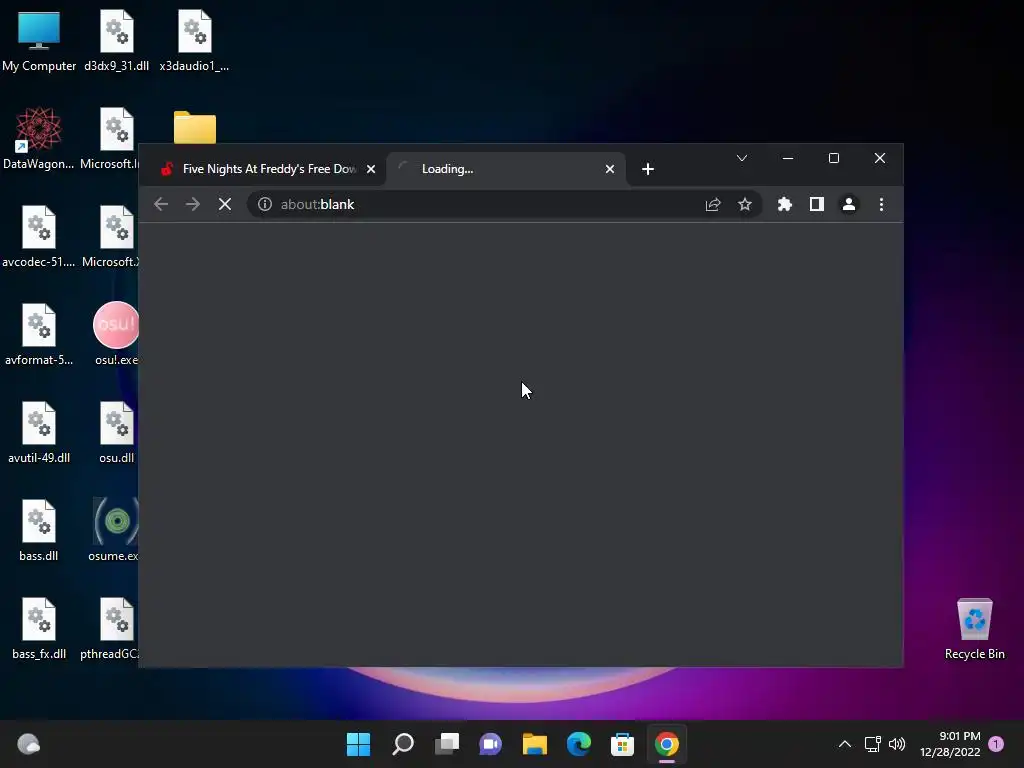Open Windows Start menu
Screen dimensions: 1024x768
pos(359,744)
